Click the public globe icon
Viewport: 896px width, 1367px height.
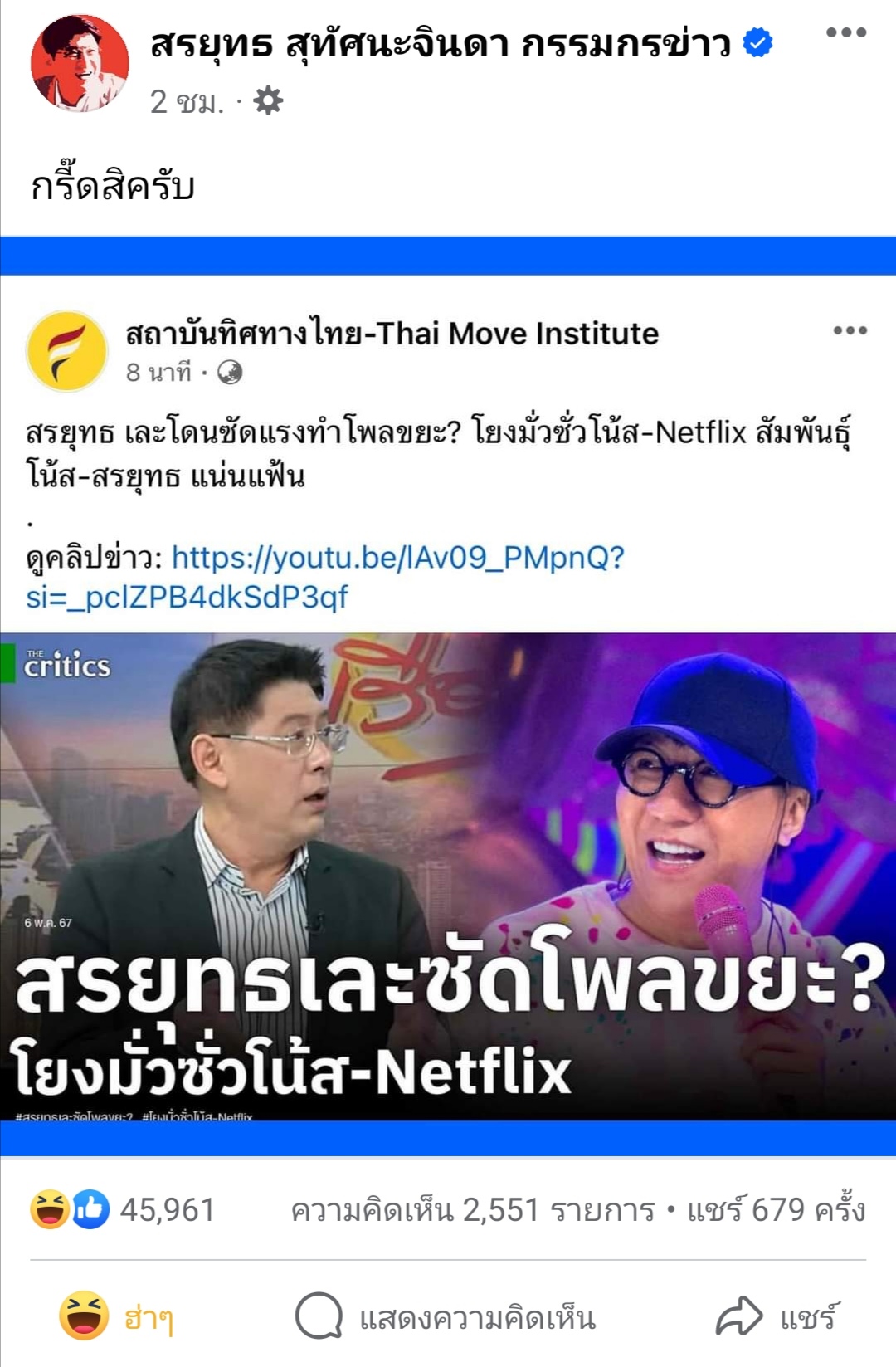pyautogui.click(x=230, y=373)
